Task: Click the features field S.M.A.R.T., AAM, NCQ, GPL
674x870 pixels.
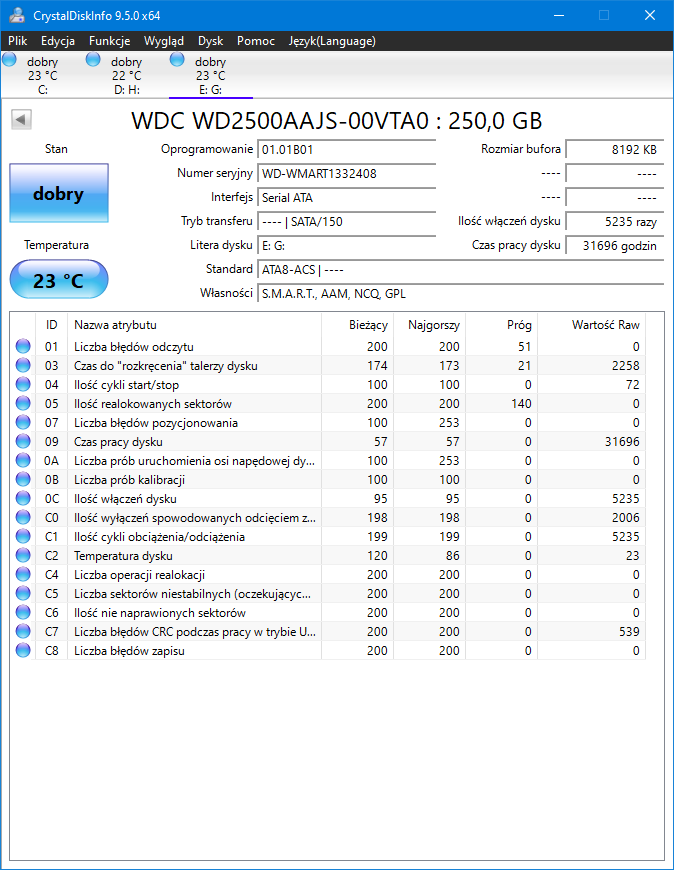Action: tap(460, 294)
